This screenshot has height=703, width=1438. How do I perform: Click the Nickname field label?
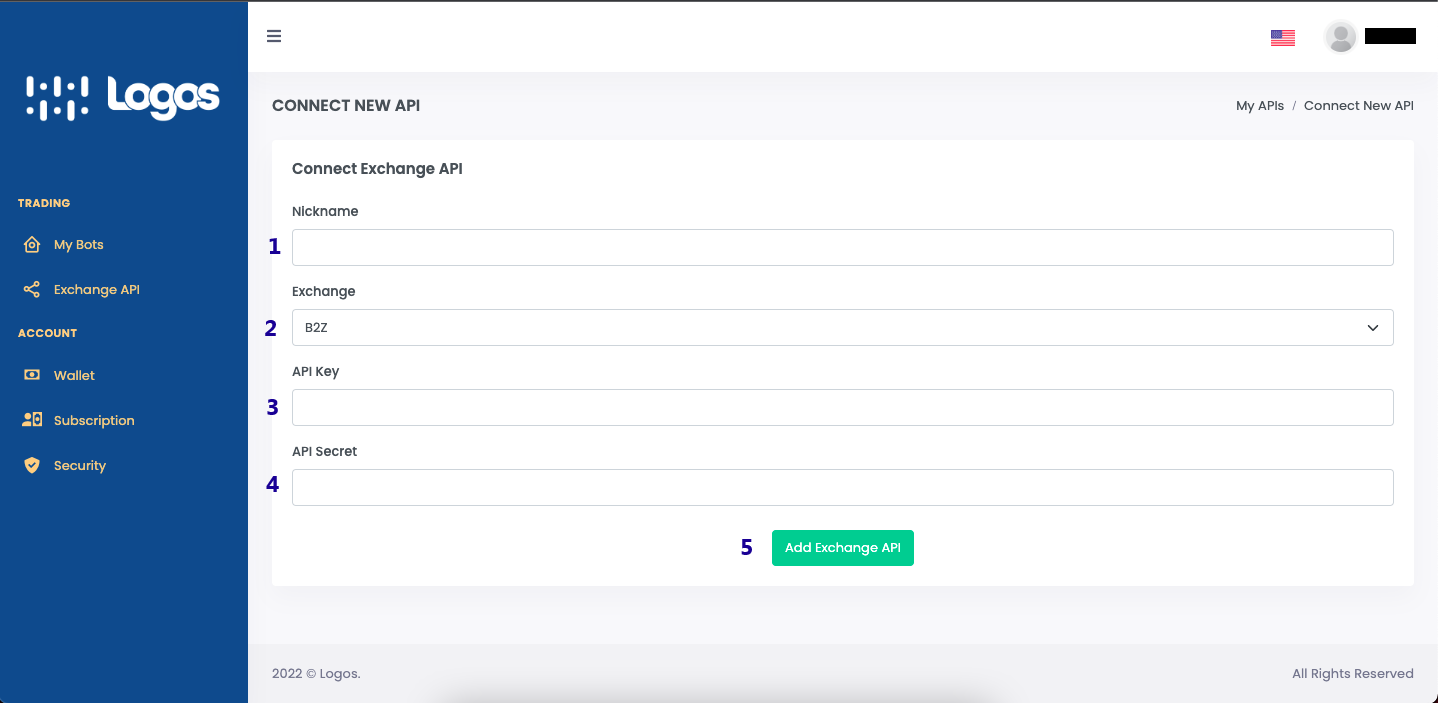pos(325,211)
